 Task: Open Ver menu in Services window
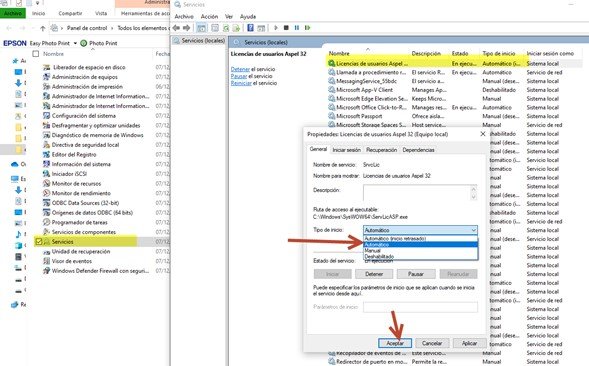(x=229, y=17)
